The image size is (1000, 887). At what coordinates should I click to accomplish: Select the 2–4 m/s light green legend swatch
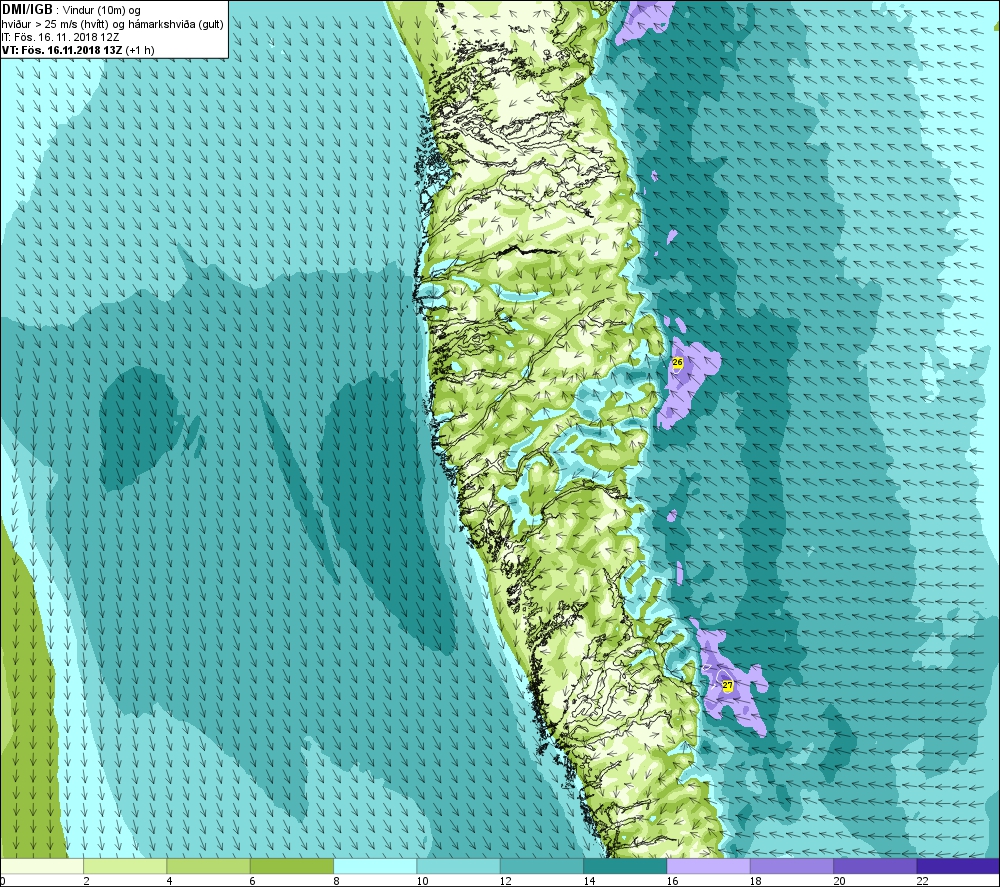coord(125,866)
